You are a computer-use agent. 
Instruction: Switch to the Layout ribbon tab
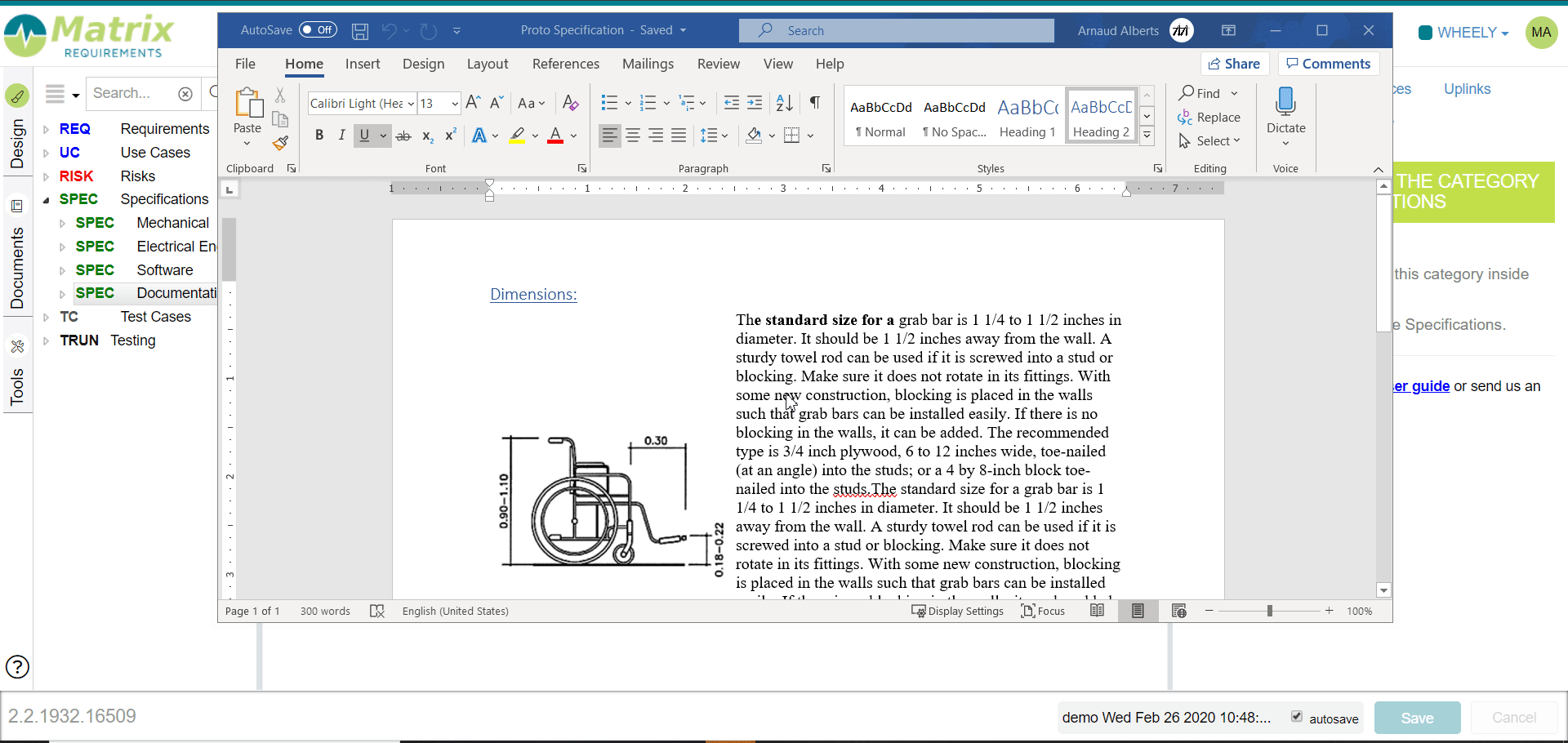(x=488, y=64)
